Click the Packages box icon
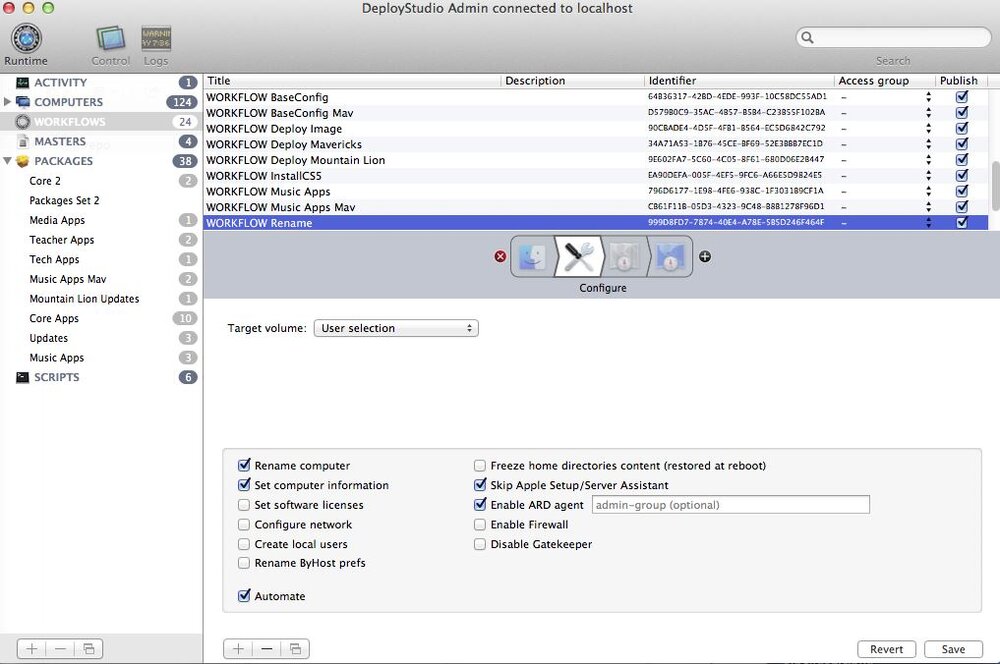The image size is (1000, 664). [23, 161]
